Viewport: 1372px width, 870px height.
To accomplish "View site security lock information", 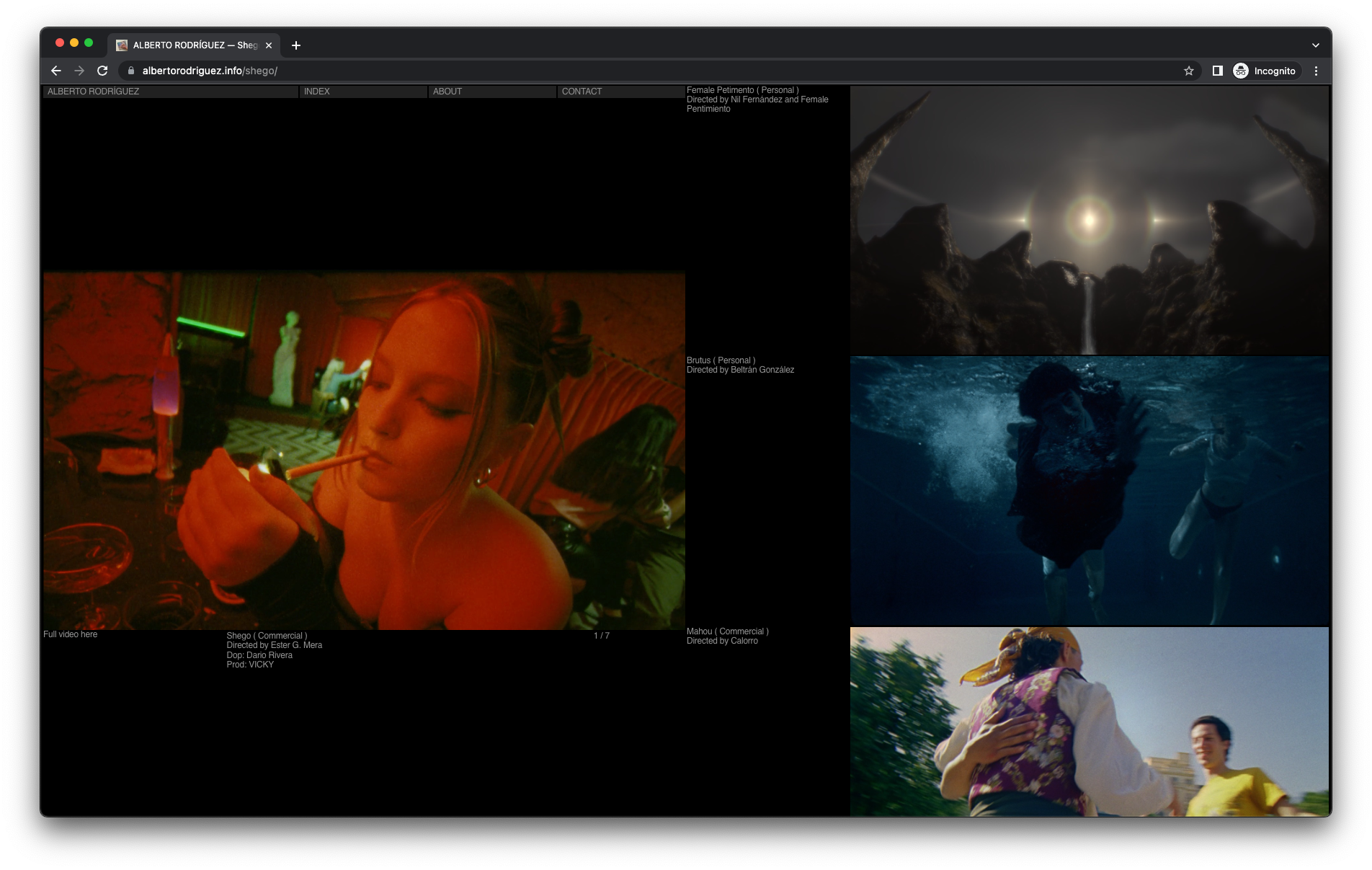I will pos(131,71).
